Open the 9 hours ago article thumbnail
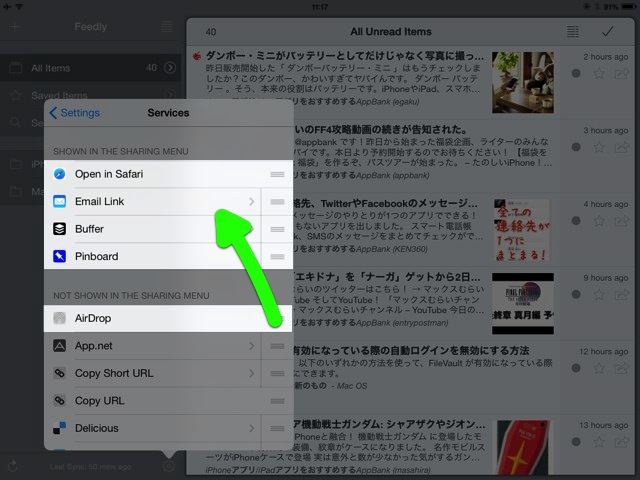Image resolution: width=640 pixels, height=480 pixels. pyautogui.click(x=523, y=304)
